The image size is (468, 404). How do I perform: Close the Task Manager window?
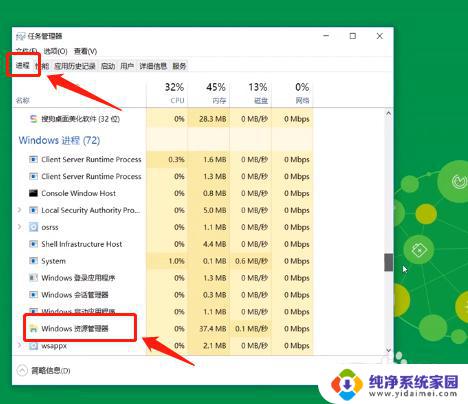tap(379, 36)
